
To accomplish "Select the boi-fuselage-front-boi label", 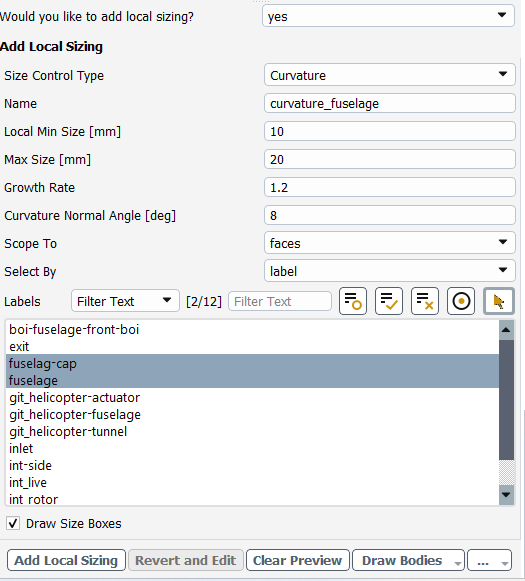I will (x=74, y=329).
